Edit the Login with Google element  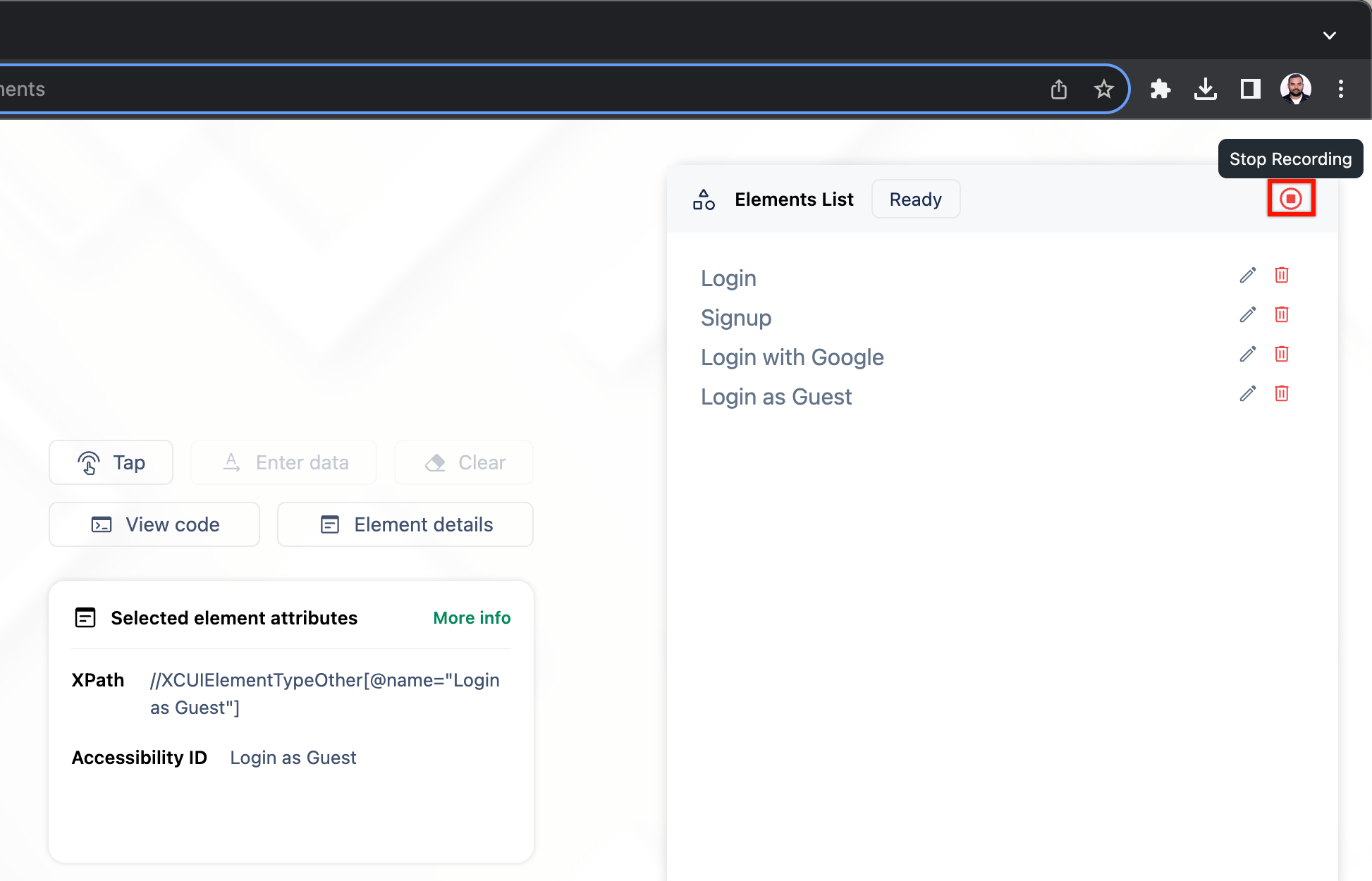(1248, 354)
